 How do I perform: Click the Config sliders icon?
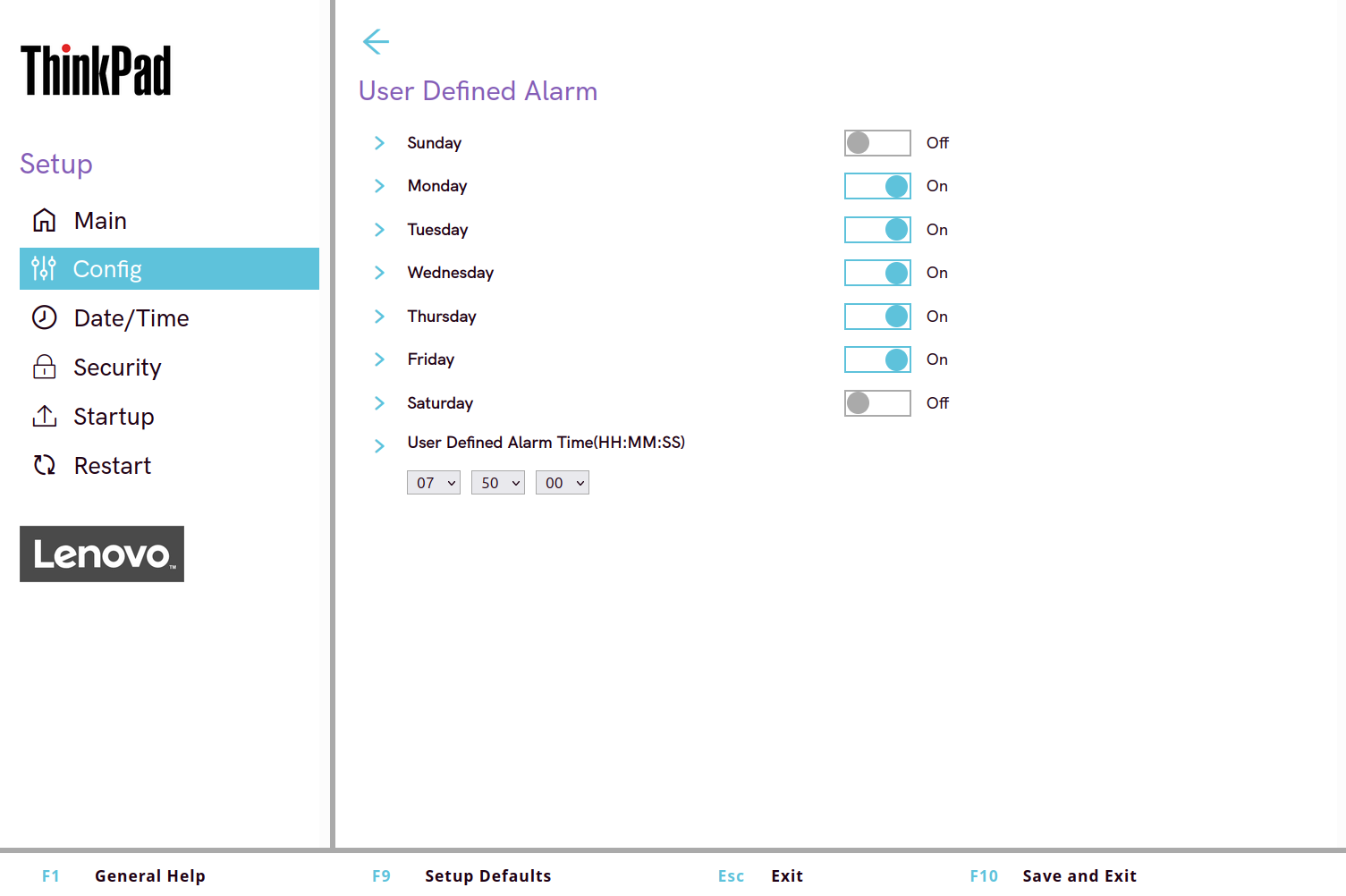pos(43,268)
